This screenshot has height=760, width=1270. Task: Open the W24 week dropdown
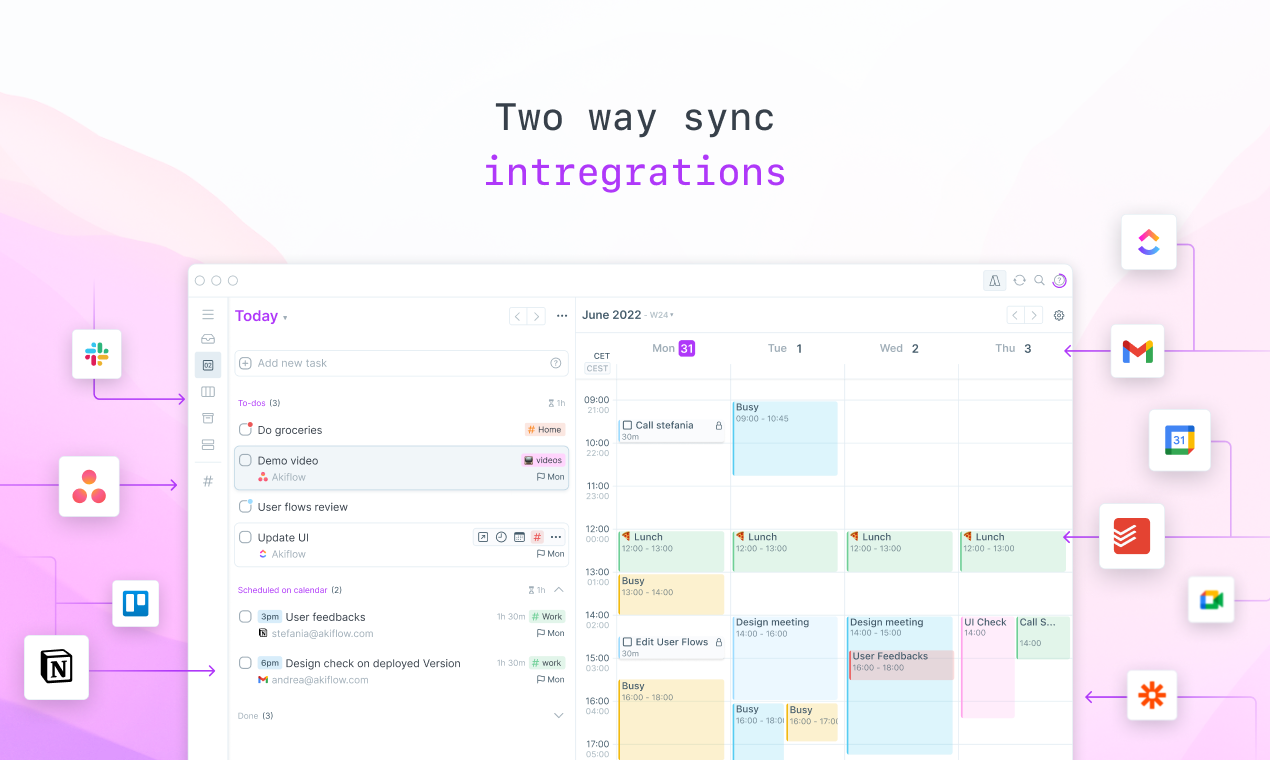click(x=662, y=315)
